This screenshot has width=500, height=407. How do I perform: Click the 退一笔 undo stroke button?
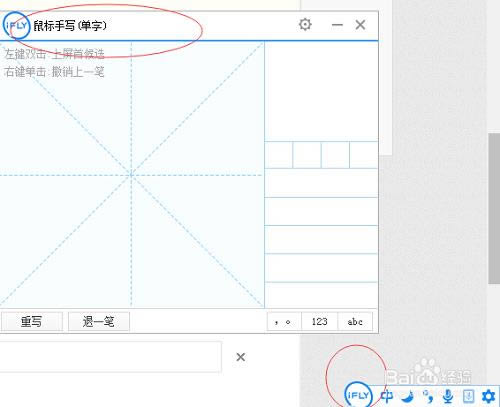[99, 321]
